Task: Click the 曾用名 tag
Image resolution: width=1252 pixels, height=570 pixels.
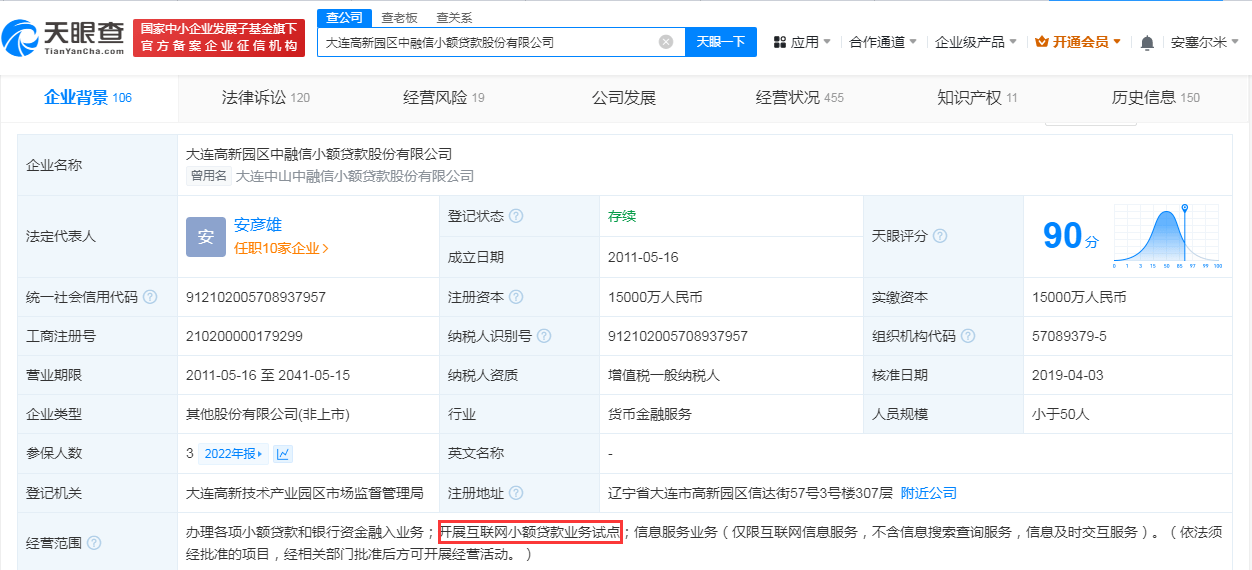Action: click(x=210, y=176)
